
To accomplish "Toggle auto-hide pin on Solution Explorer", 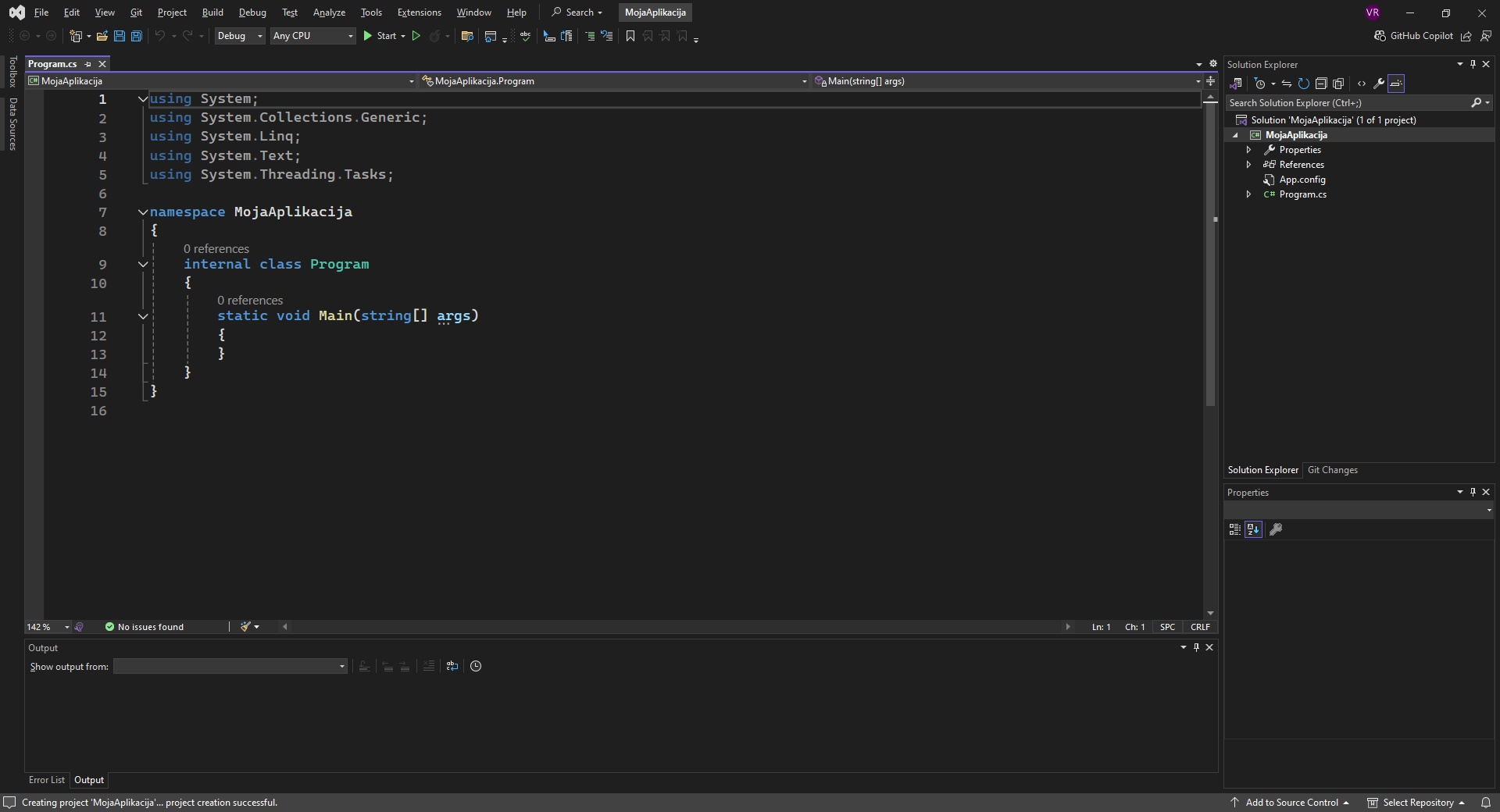I will click(1473, 64).
